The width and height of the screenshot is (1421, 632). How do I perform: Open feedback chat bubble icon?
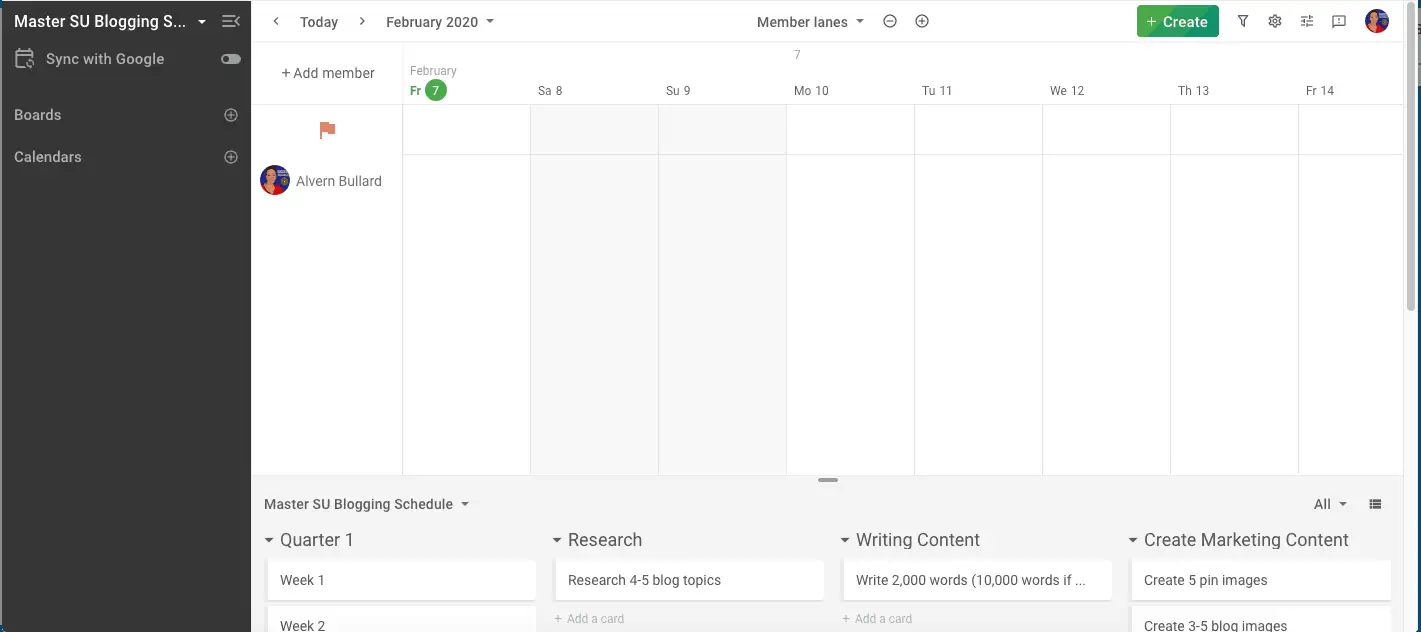point(1339,21)
